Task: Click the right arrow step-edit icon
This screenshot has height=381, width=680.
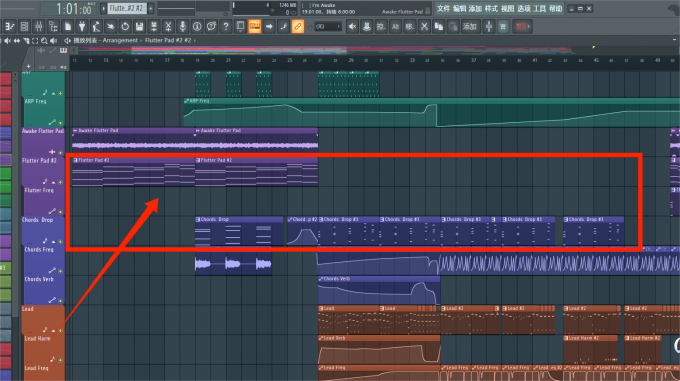Action: [x=269, y=26]
